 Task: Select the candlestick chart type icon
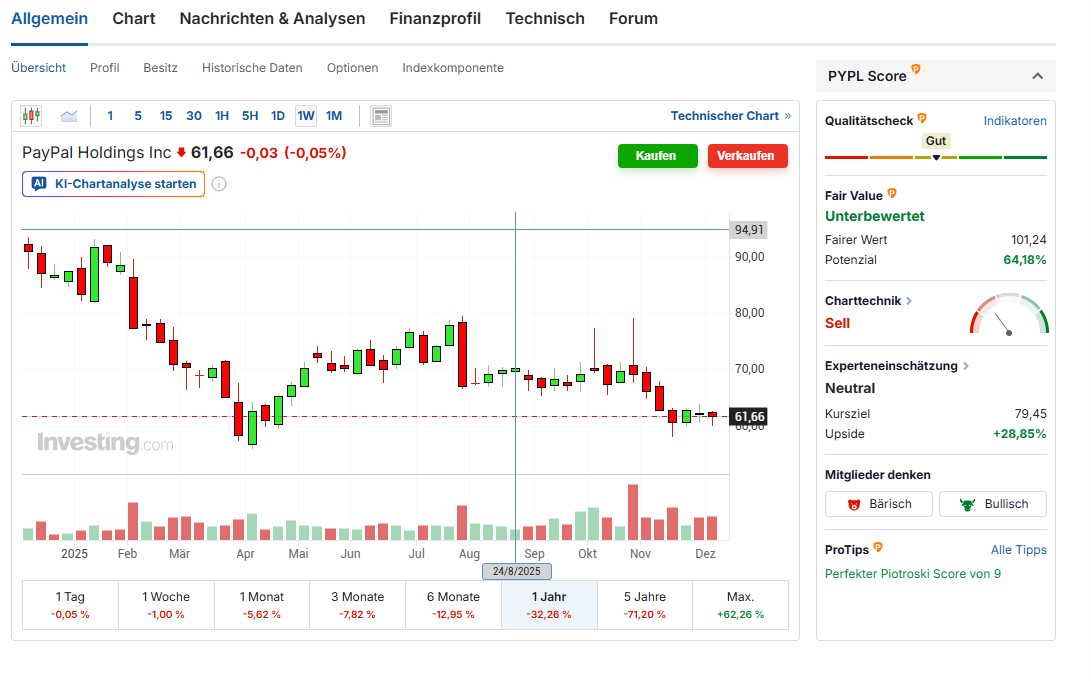[x=31, y=116]
